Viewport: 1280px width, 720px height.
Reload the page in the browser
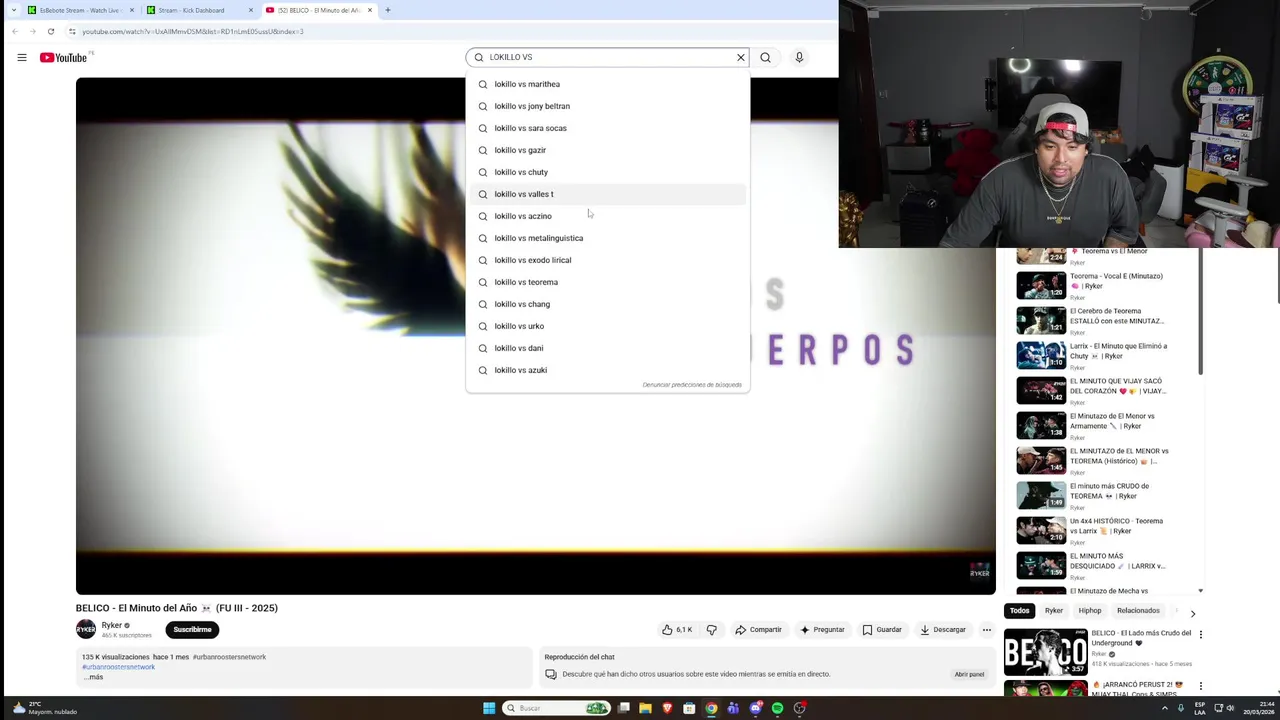tap(50, 31)
